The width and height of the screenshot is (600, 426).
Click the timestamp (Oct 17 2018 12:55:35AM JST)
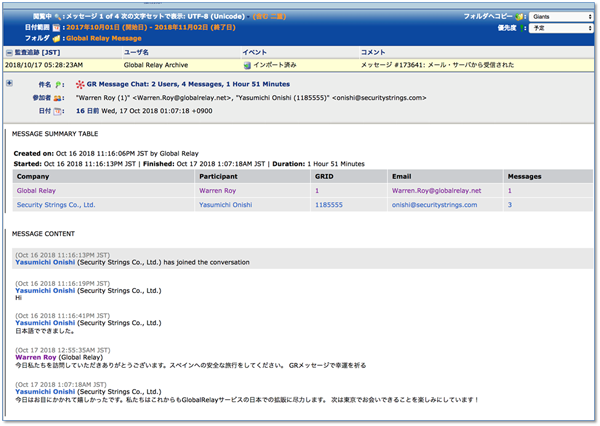pyautogui.click(x=63, y=350)
